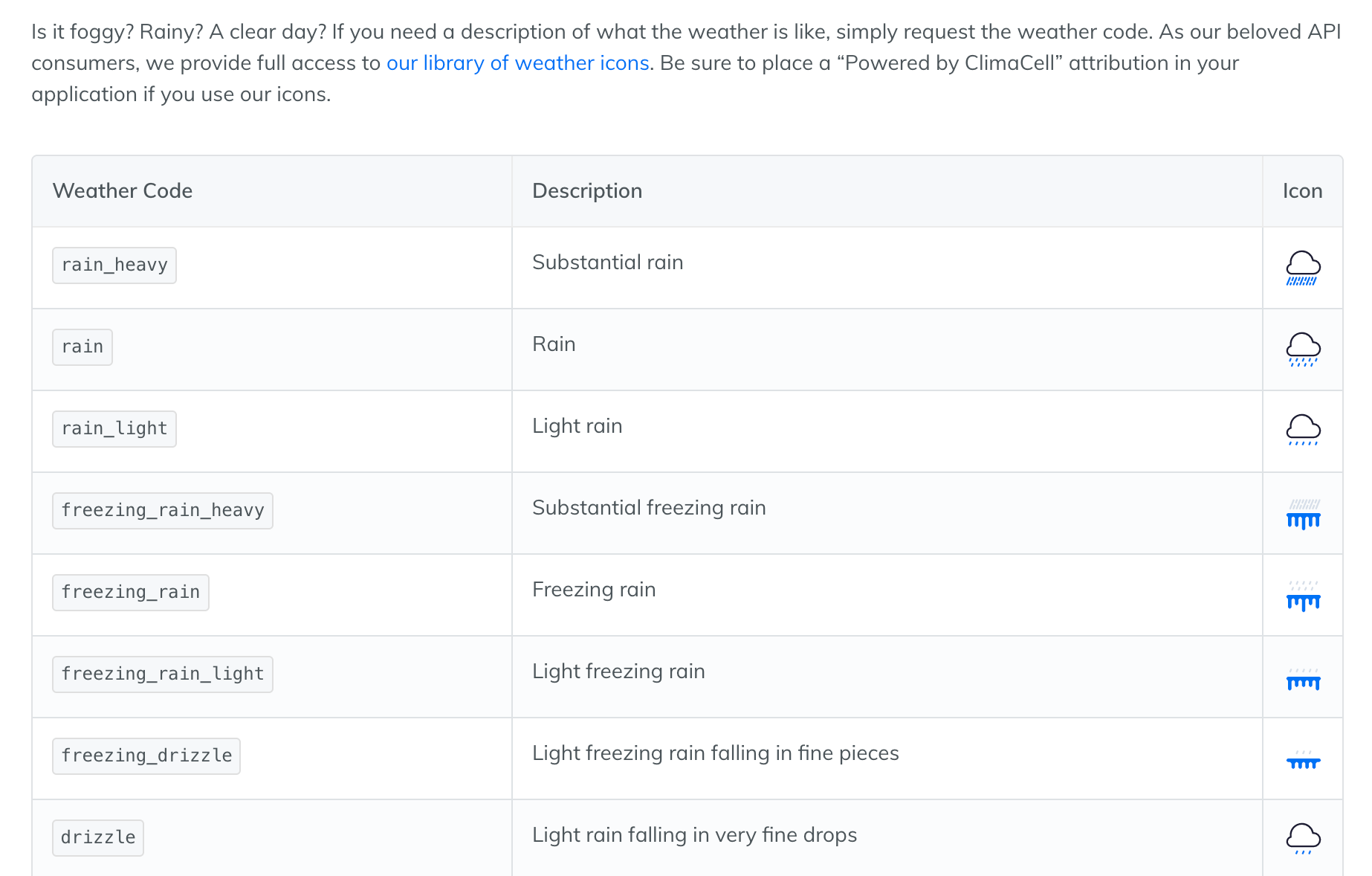Click the drizzle code label
This screenshot has height=876, width=1372.
click(x=98, y=838)
